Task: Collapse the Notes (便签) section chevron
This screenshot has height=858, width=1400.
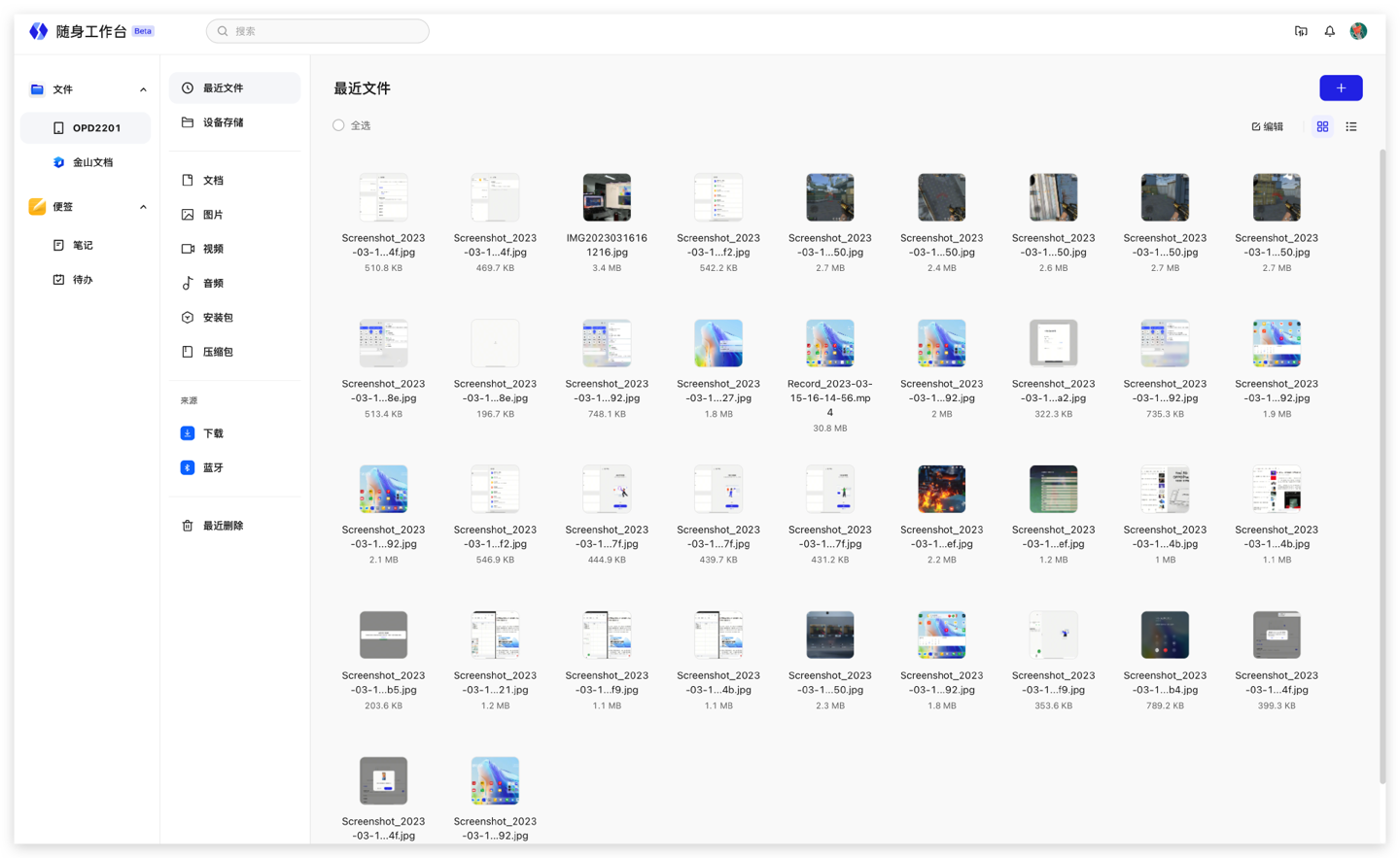Action: click(143, 207)
